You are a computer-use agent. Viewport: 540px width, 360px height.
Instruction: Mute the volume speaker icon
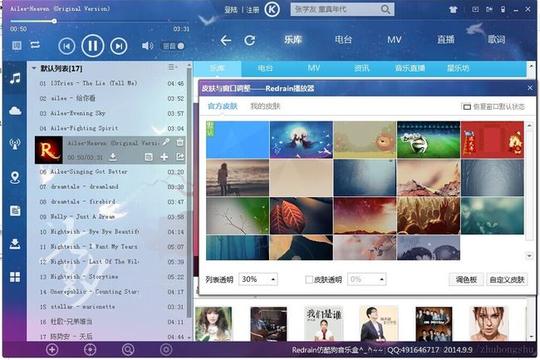(147, 45)
